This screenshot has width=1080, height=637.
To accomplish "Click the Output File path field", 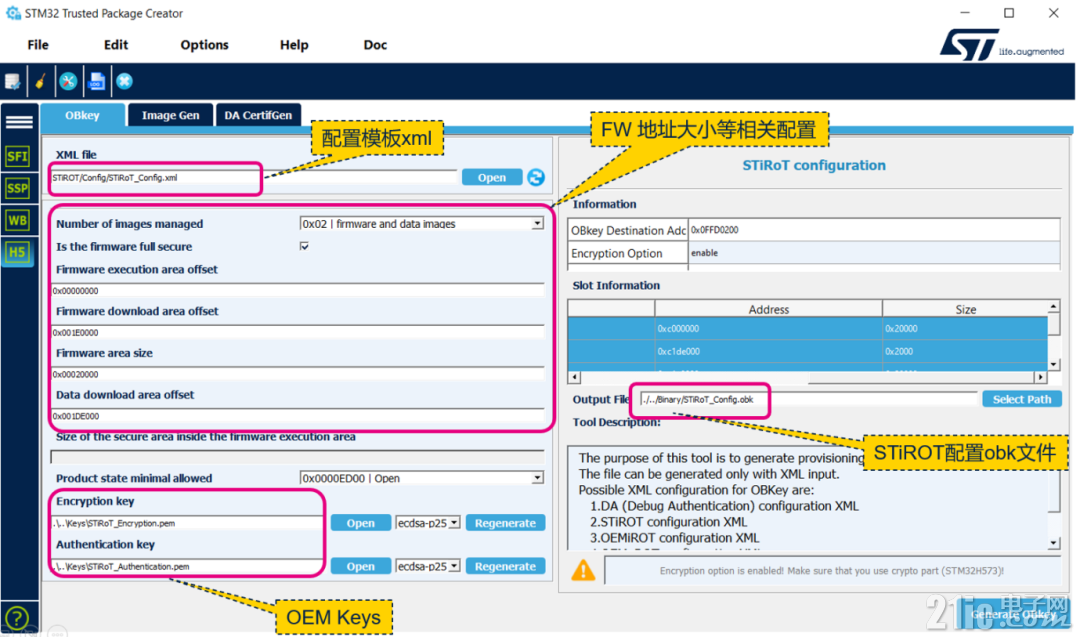I will coord(808,399).
